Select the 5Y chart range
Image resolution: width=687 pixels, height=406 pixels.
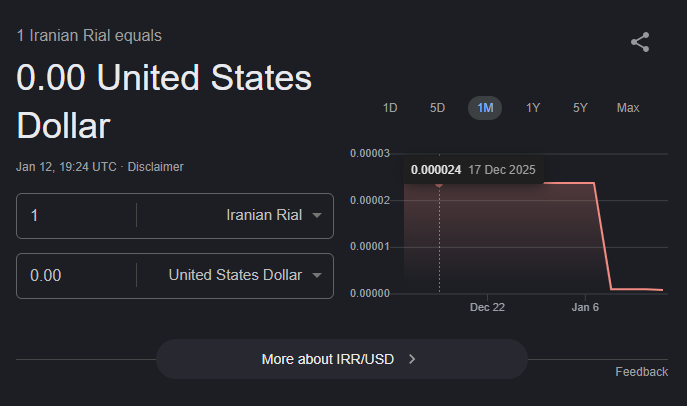tap(580, 108)
